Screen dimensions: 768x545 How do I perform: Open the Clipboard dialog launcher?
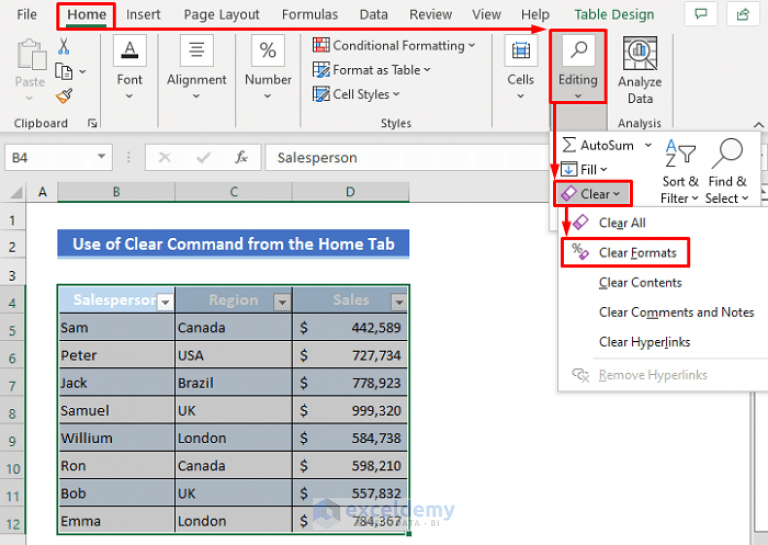(x=92, y=123)
